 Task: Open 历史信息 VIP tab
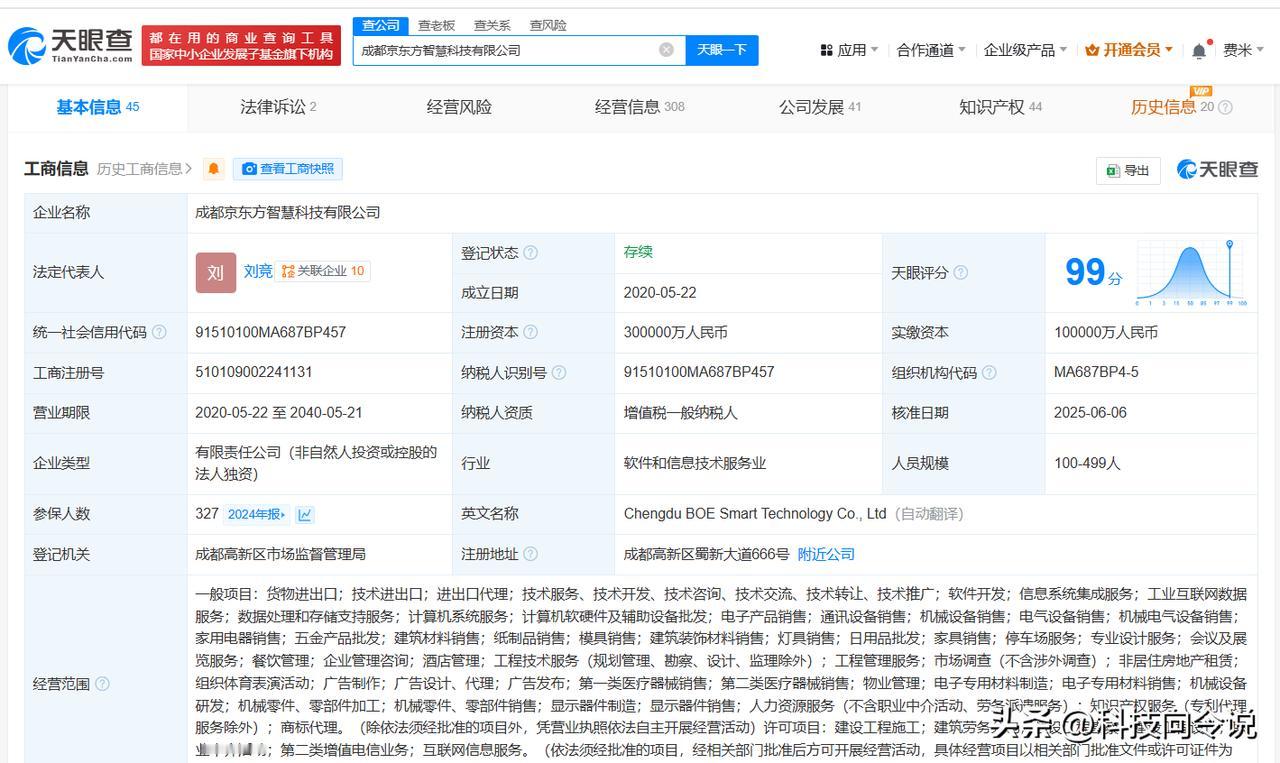(1173, 105)
